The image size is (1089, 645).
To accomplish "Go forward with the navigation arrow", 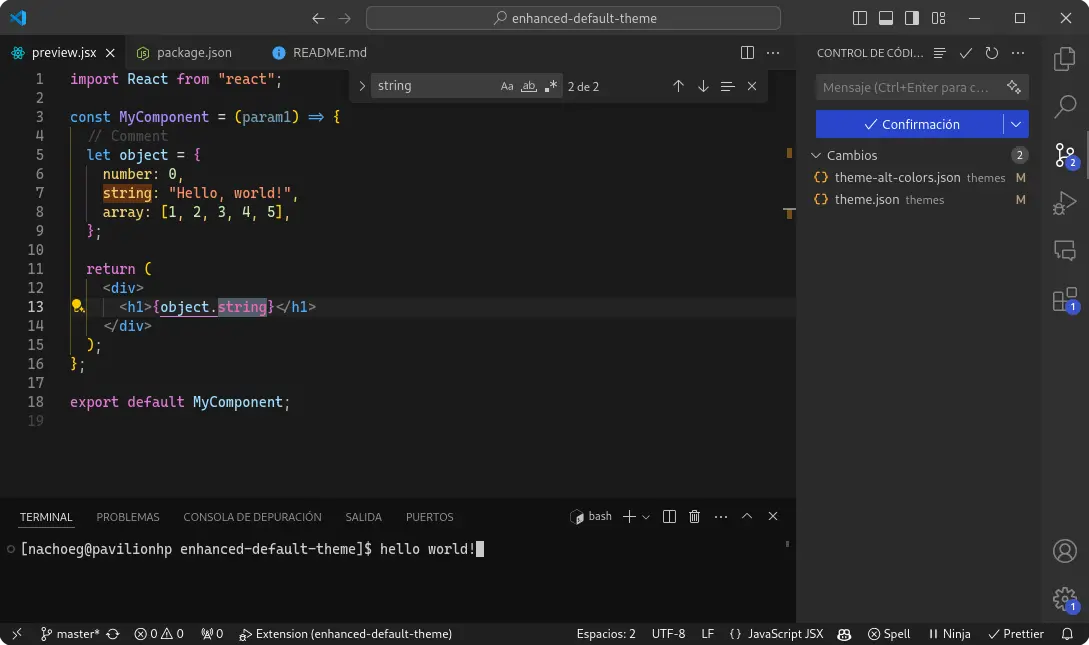I will click(x=344, y=18).
